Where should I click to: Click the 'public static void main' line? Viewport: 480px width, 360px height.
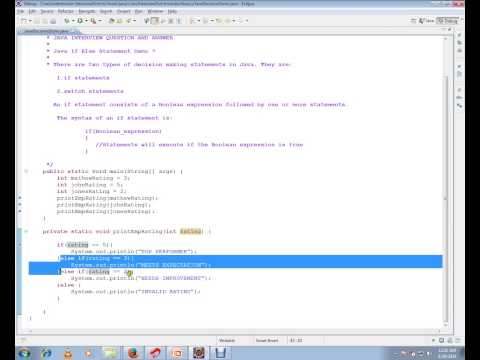pyautogui.click(x=113, y=171)
